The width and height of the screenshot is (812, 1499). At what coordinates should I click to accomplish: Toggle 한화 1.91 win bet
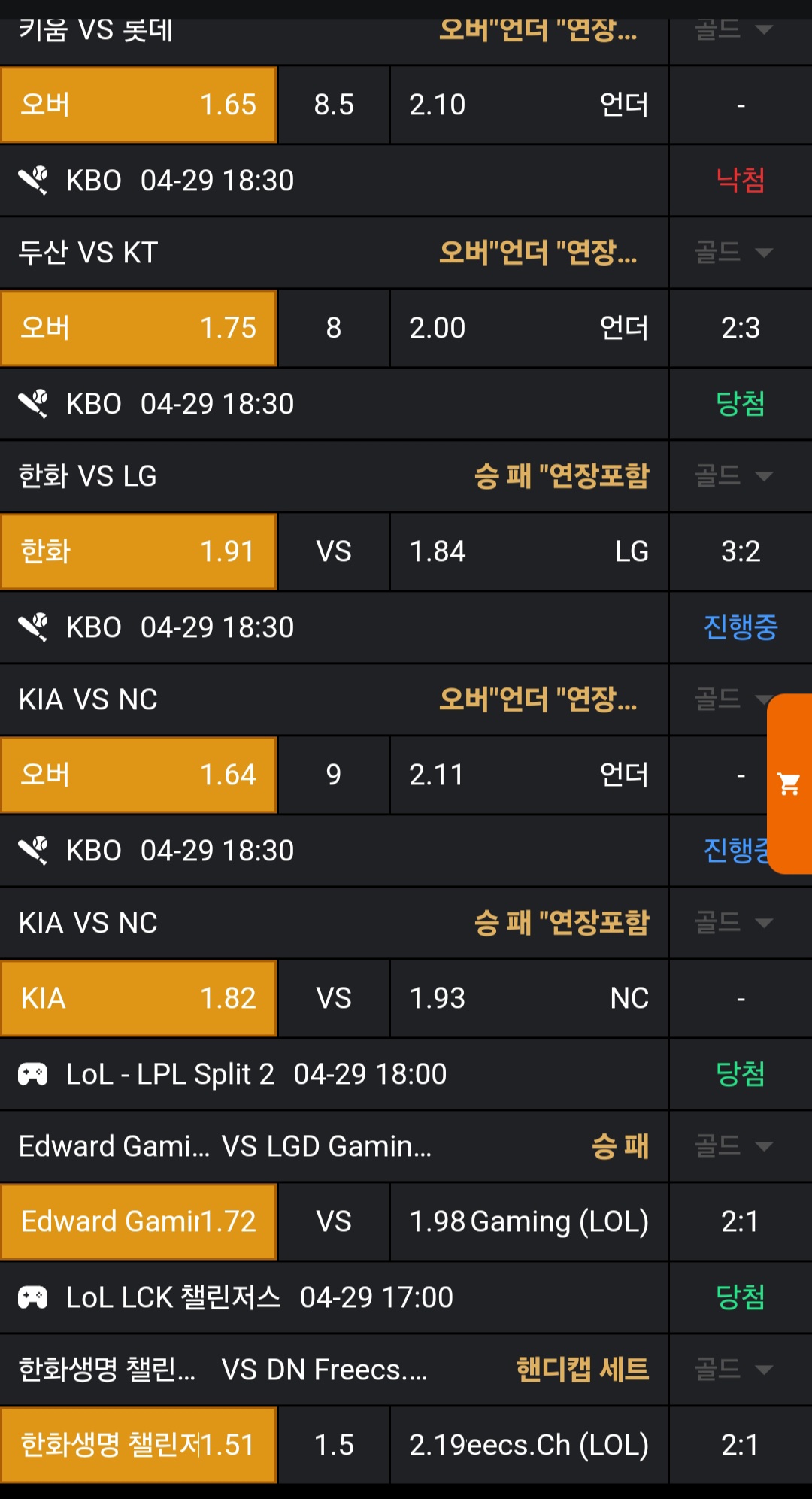coord(139,551)
